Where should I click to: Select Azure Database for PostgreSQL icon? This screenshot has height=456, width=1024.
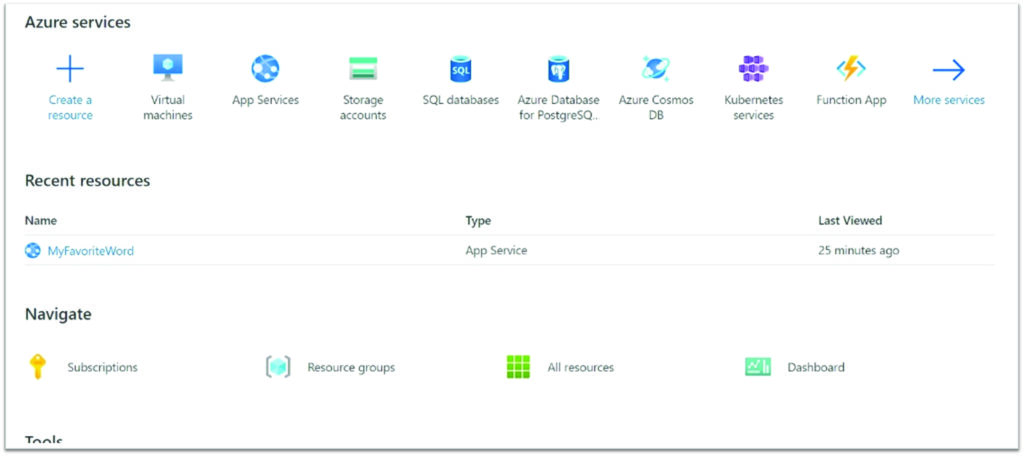tap(558, 69)
